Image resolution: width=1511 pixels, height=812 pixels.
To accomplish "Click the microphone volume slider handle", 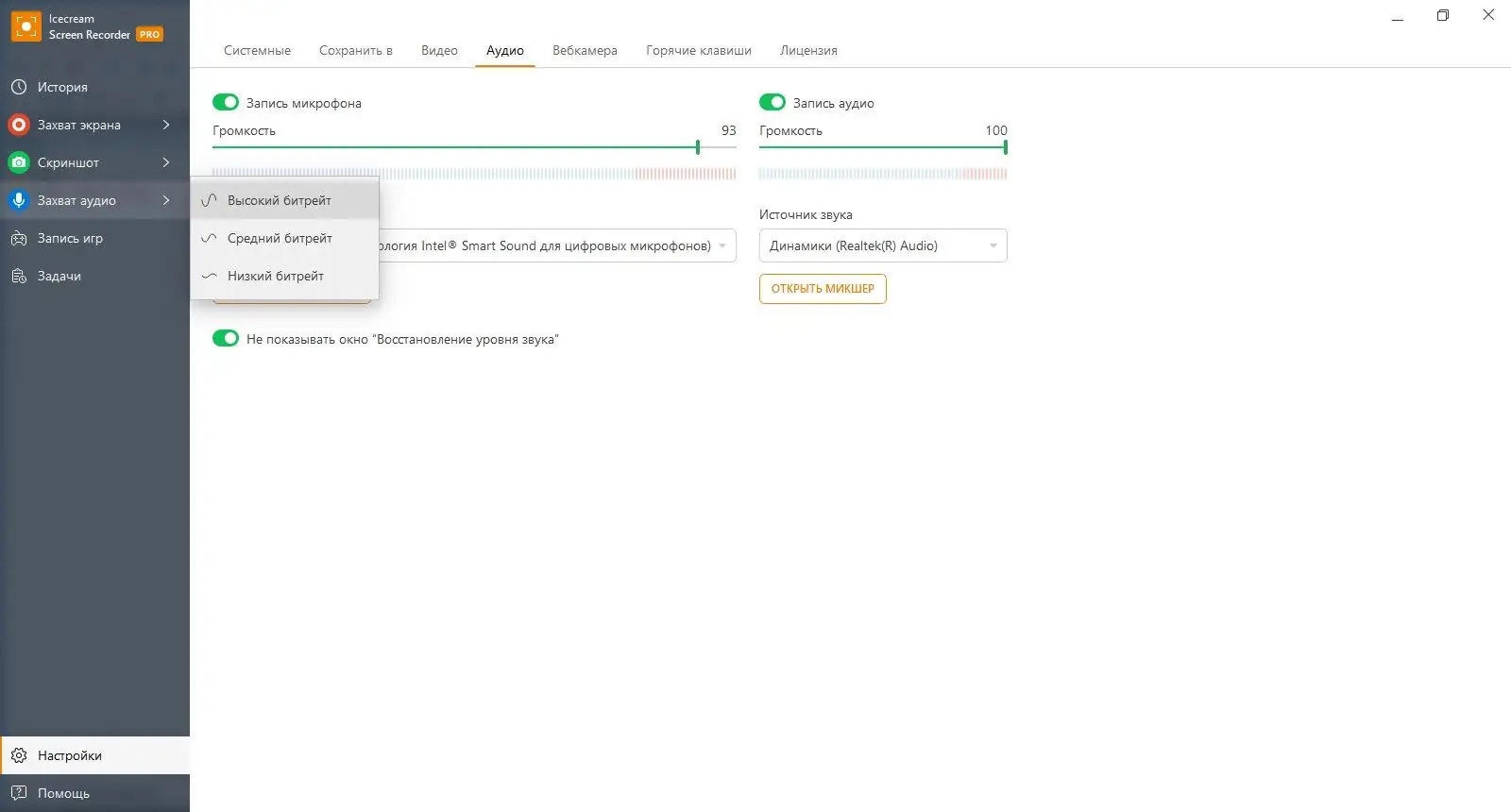I will (698, 147).
